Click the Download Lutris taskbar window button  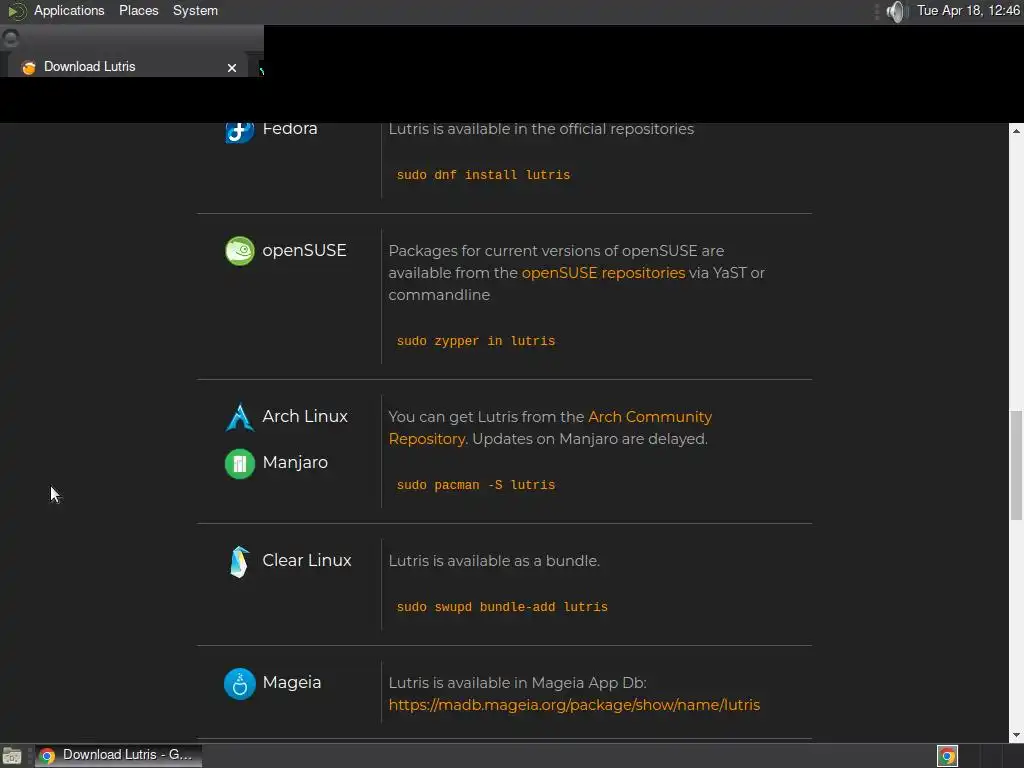click(x=118, y=755)
